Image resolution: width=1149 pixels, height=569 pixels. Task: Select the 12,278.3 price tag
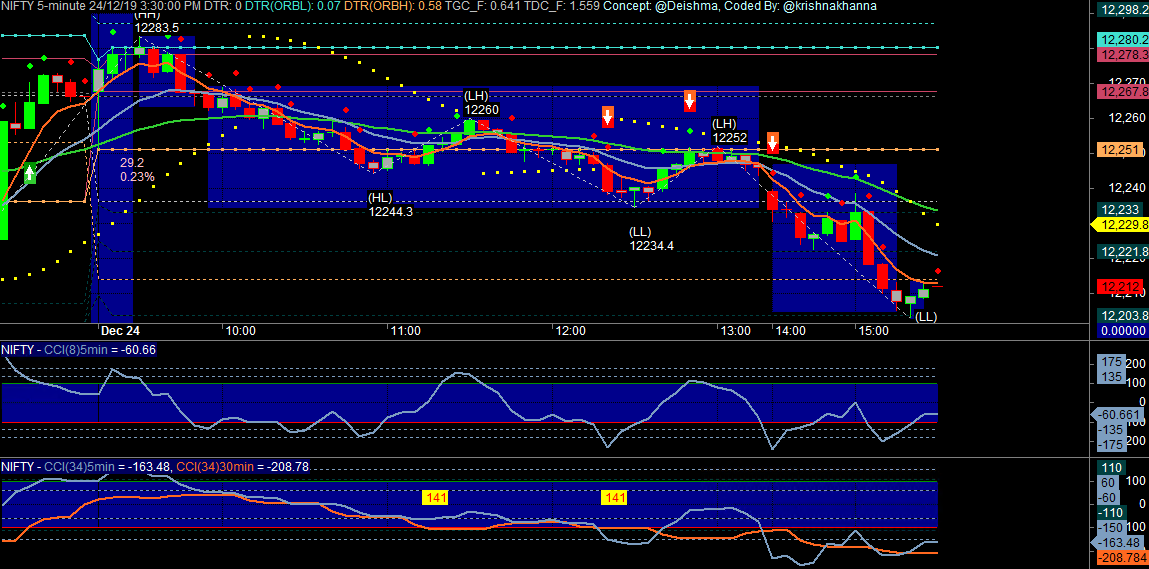click(x=1123, y=55)
